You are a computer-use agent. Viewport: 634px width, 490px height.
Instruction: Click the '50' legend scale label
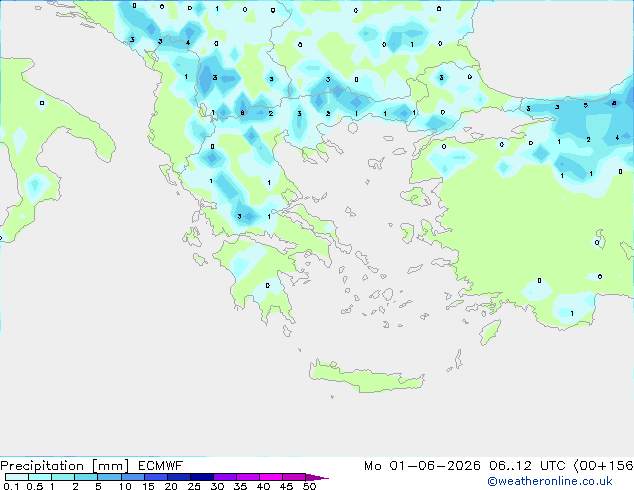(309, 486)
